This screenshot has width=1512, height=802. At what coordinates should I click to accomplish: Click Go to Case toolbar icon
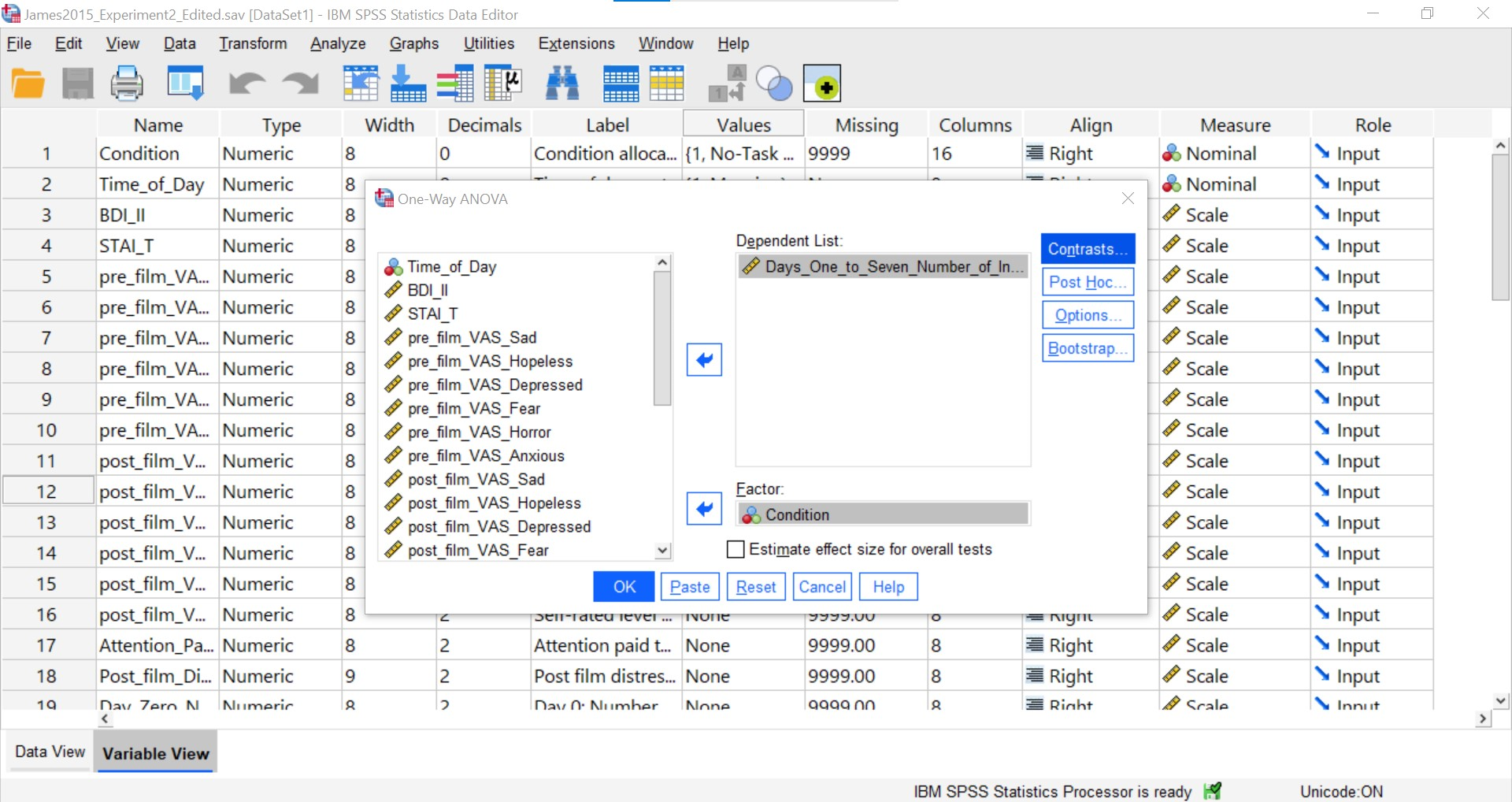[361, 84]
